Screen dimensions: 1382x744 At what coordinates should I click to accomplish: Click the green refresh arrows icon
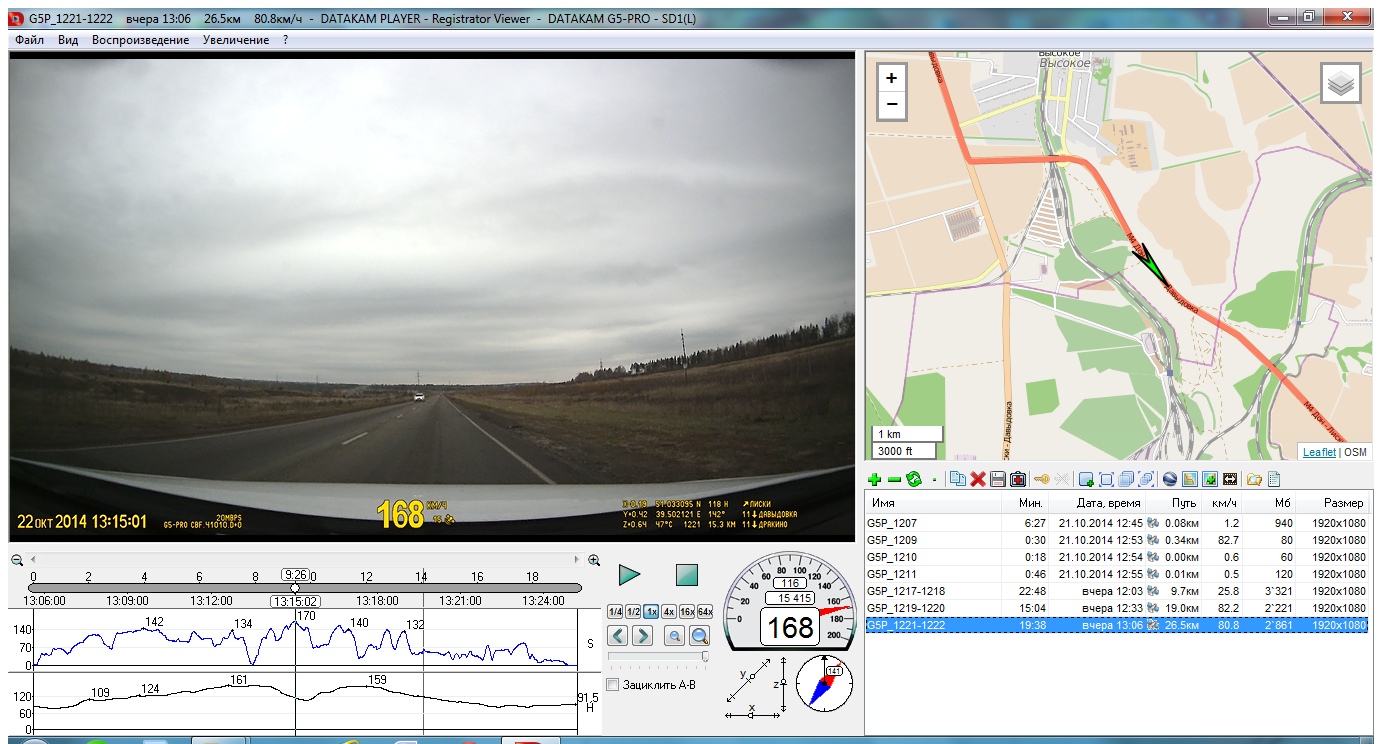(913, 480)
